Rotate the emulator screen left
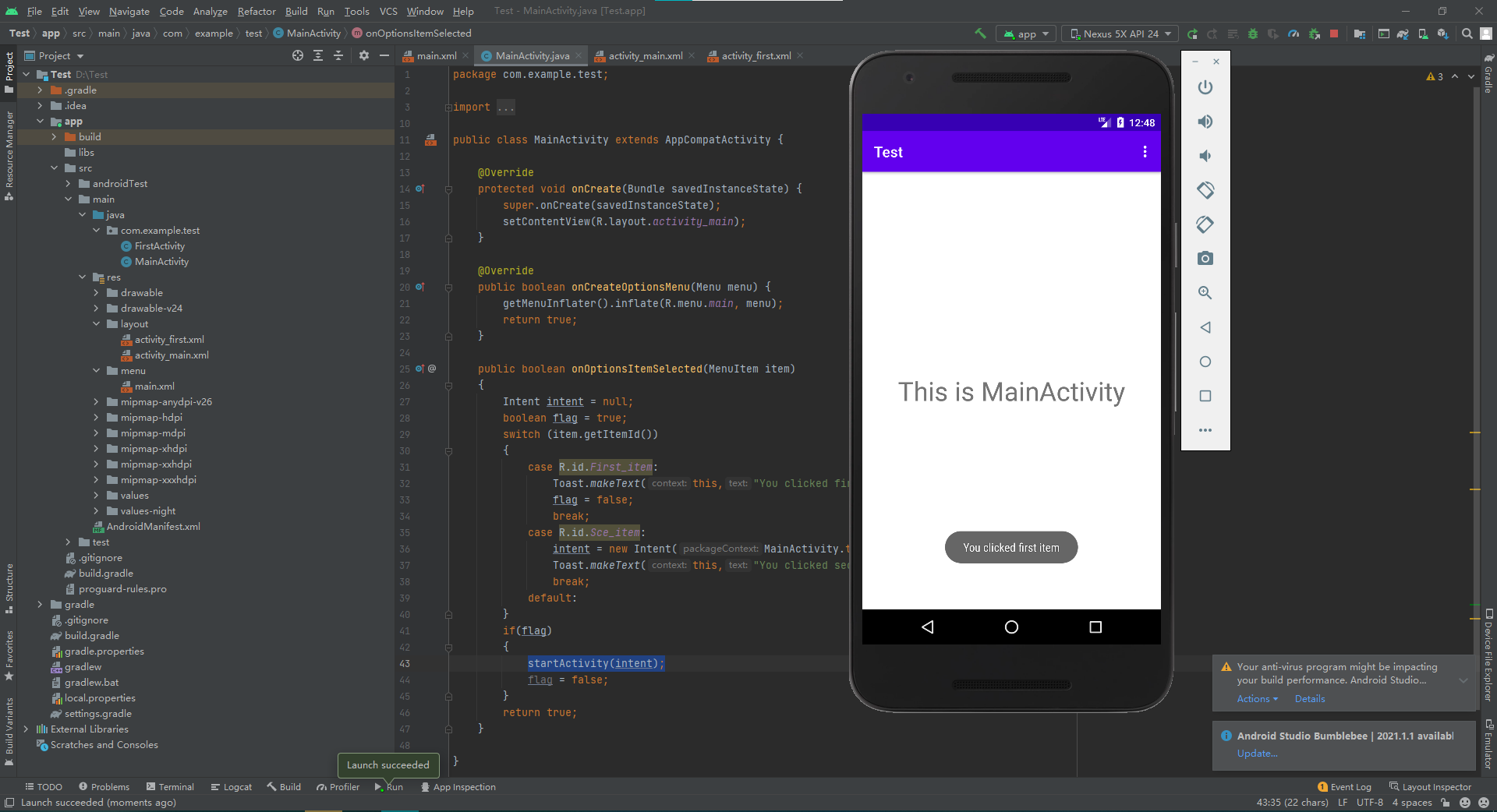1497x812 pixels. [x=1205, y=190]
